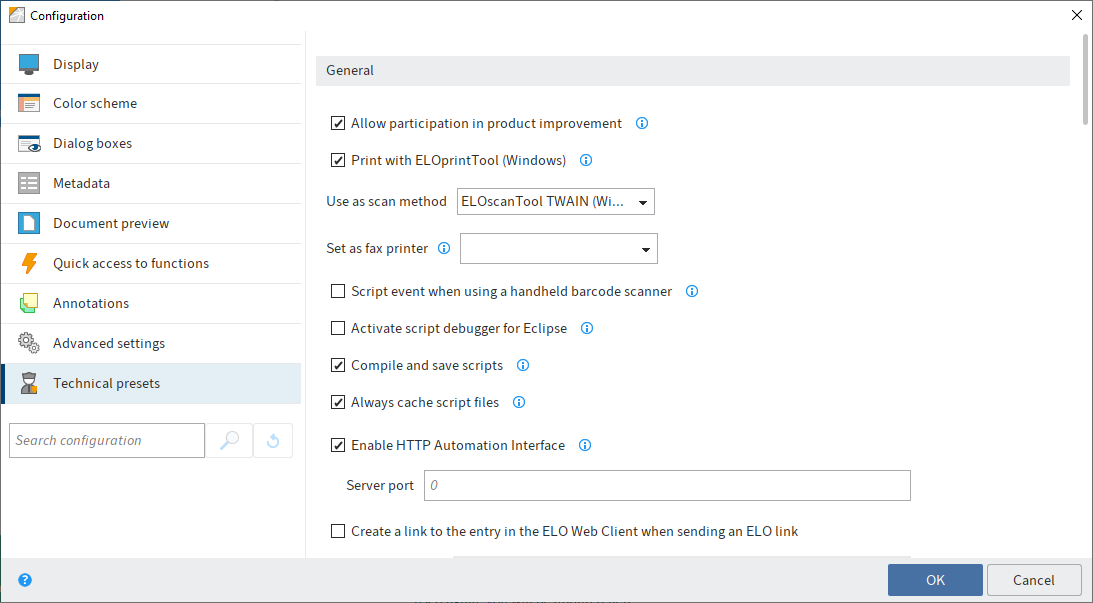1093x603 pixels.
Task: Open help via the blue question mark icon
Action: click(x=25, y=580)
